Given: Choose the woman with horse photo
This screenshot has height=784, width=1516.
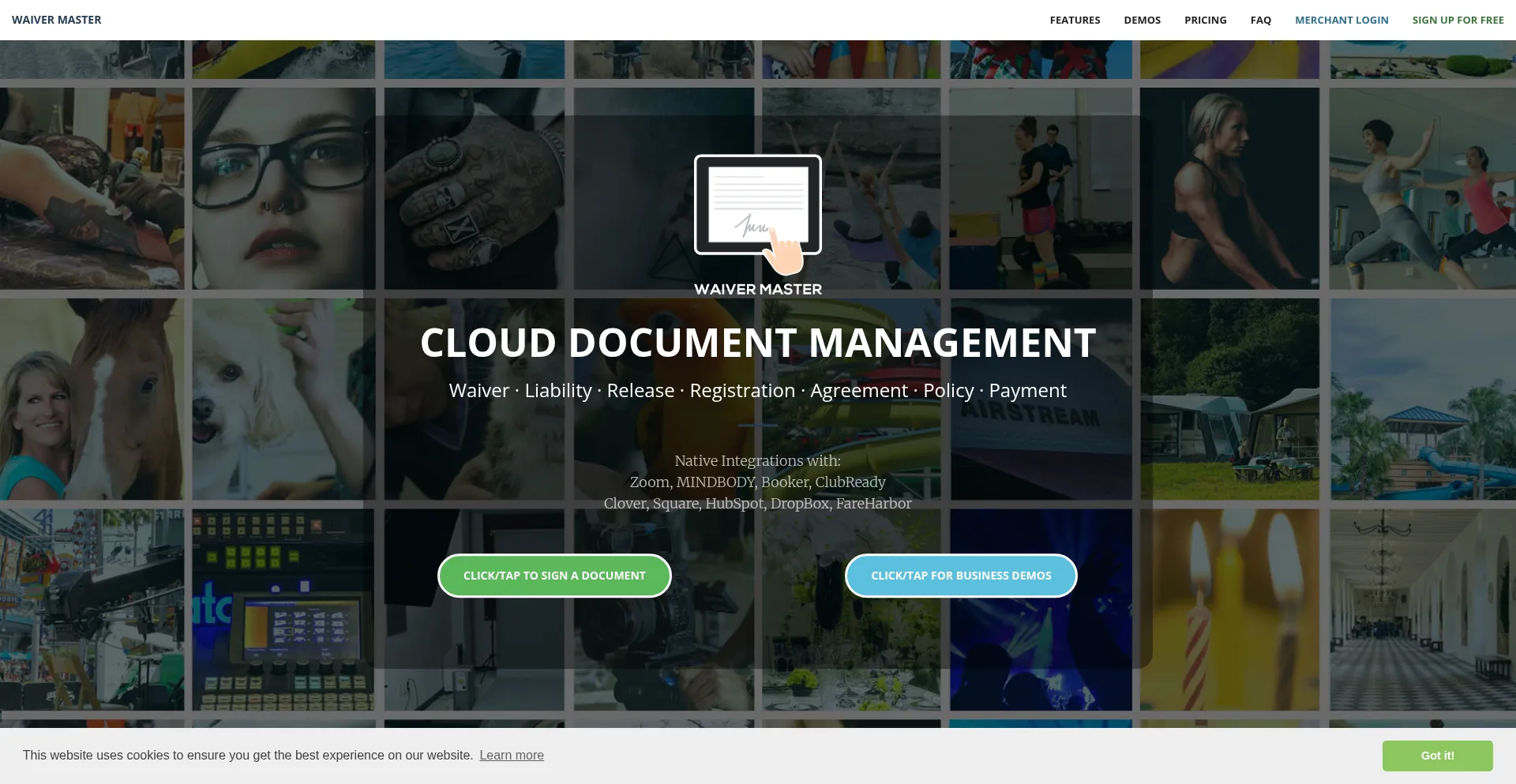Looking at the screenshot, I should coord(92,399).
